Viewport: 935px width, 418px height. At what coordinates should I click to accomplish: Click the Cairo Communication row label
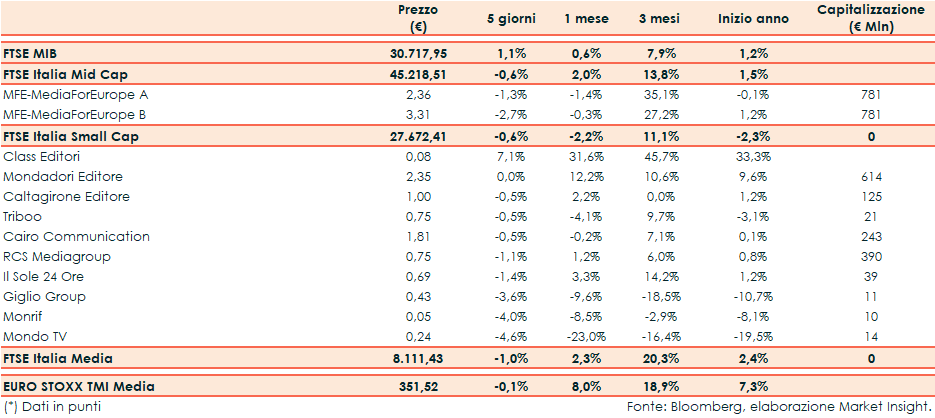pyautogui.click(x=76, y=237)
